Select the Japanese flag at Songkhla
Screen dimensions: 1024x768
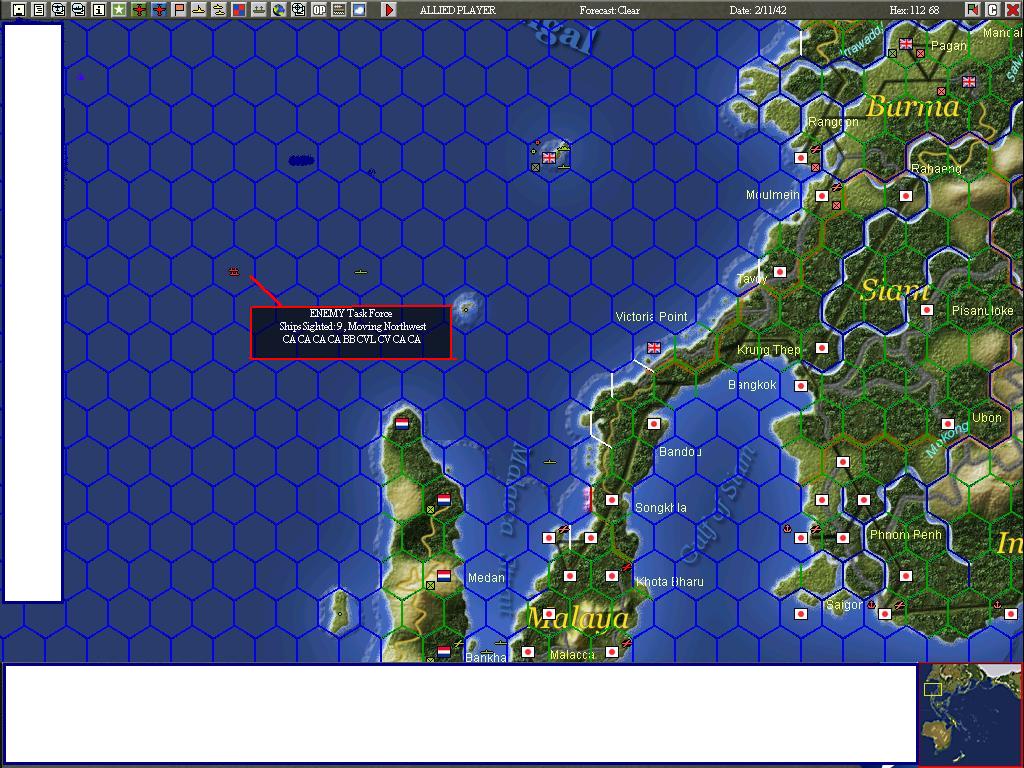pos(612,500)
